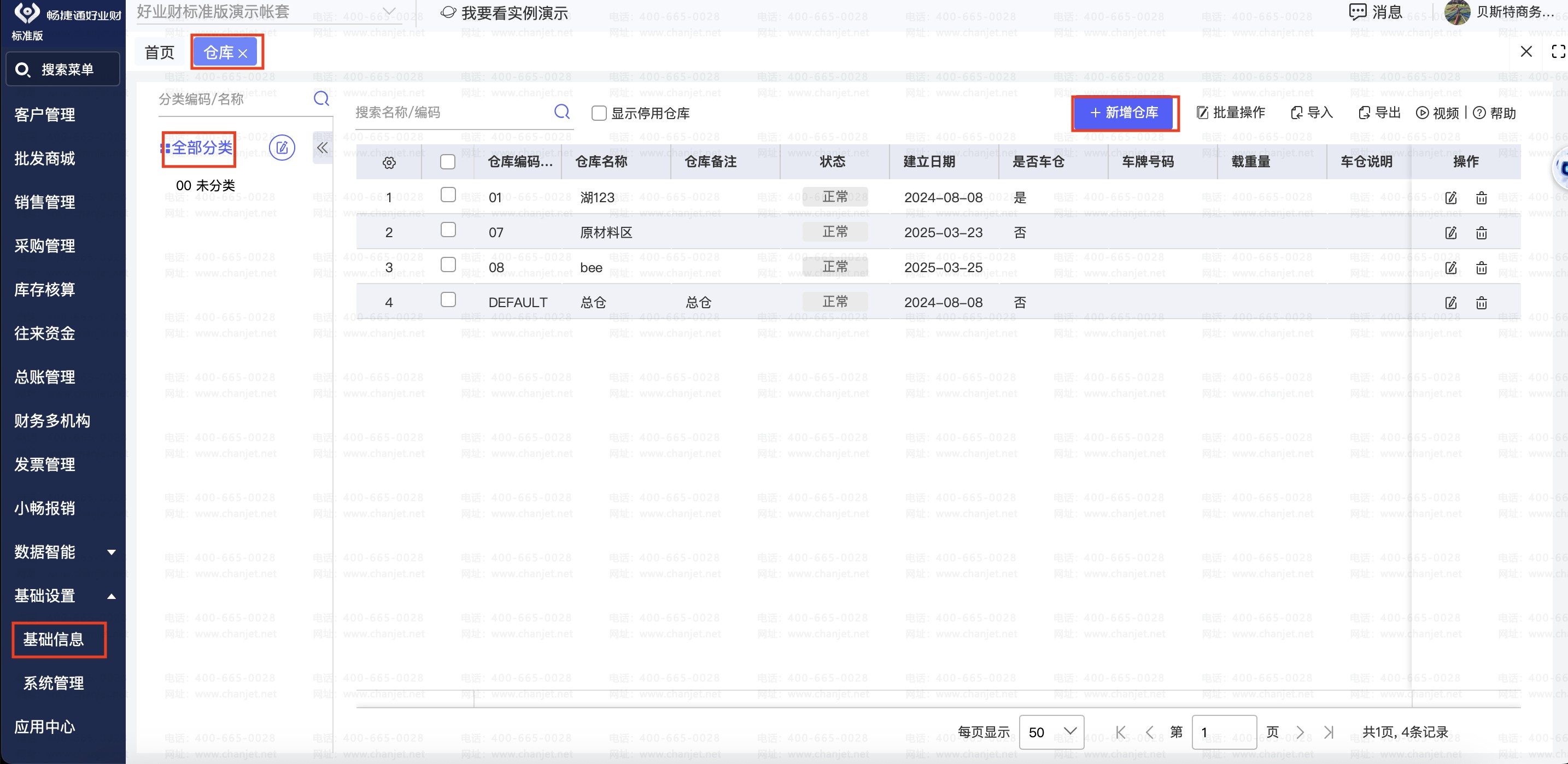Click the 导出 button
This screenshot has height=764, width=1568.
1380,113
